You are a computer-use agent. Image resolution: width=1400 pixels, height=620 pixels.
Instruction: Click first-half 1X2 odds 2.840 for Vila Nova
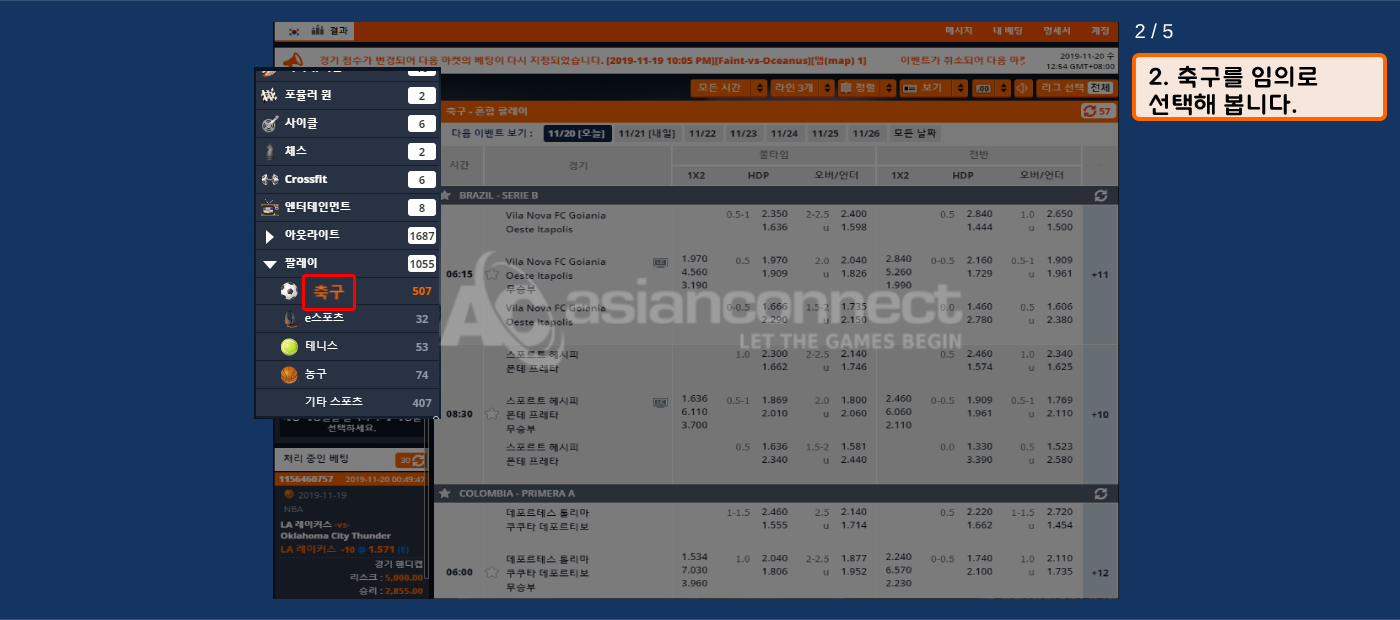tap(900, 260)
